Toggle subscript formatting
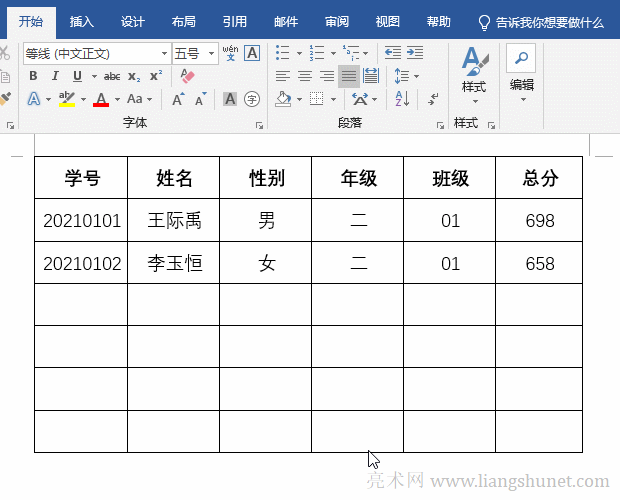The image size is (620, 500). pyautogui.click(x=134, y=76)
